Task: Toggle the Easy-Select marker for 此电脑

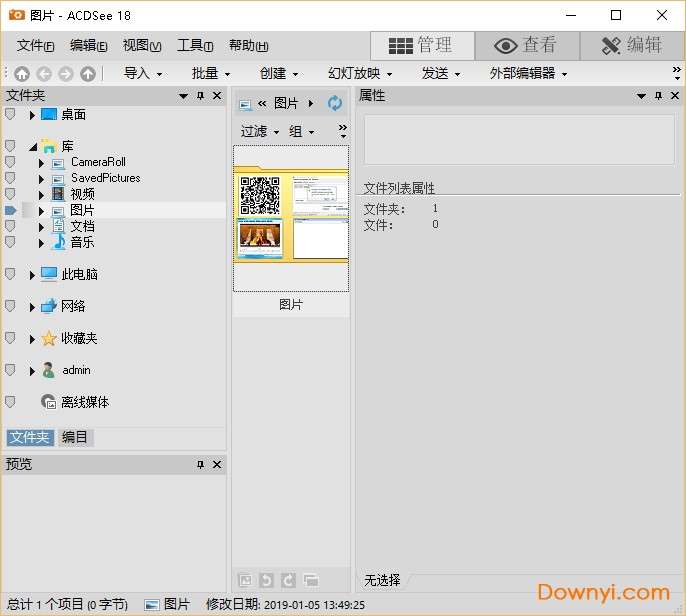Action: tap(11, 274)
